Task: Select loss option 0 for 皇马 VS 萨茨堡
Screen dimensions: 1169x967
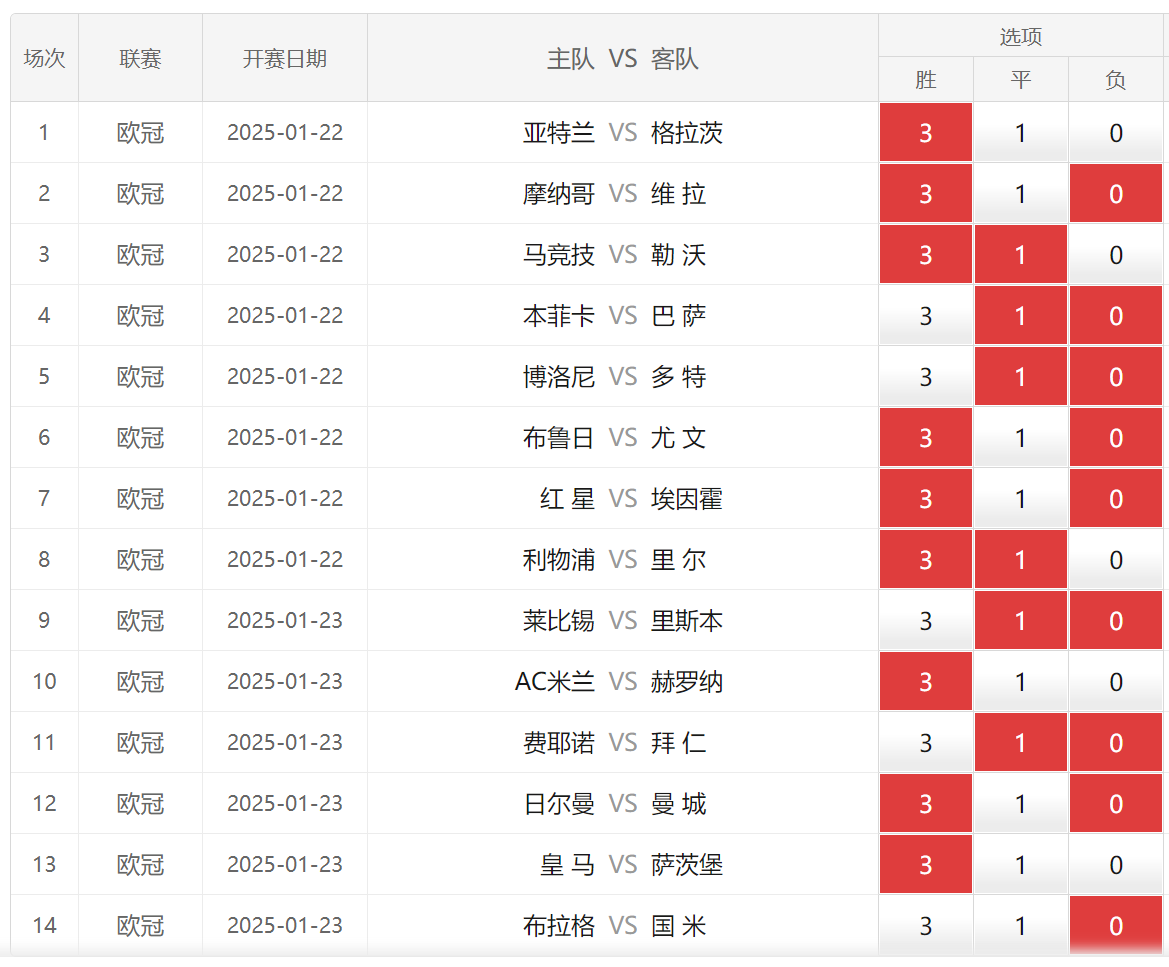Action: click(x=1115, y=865)
